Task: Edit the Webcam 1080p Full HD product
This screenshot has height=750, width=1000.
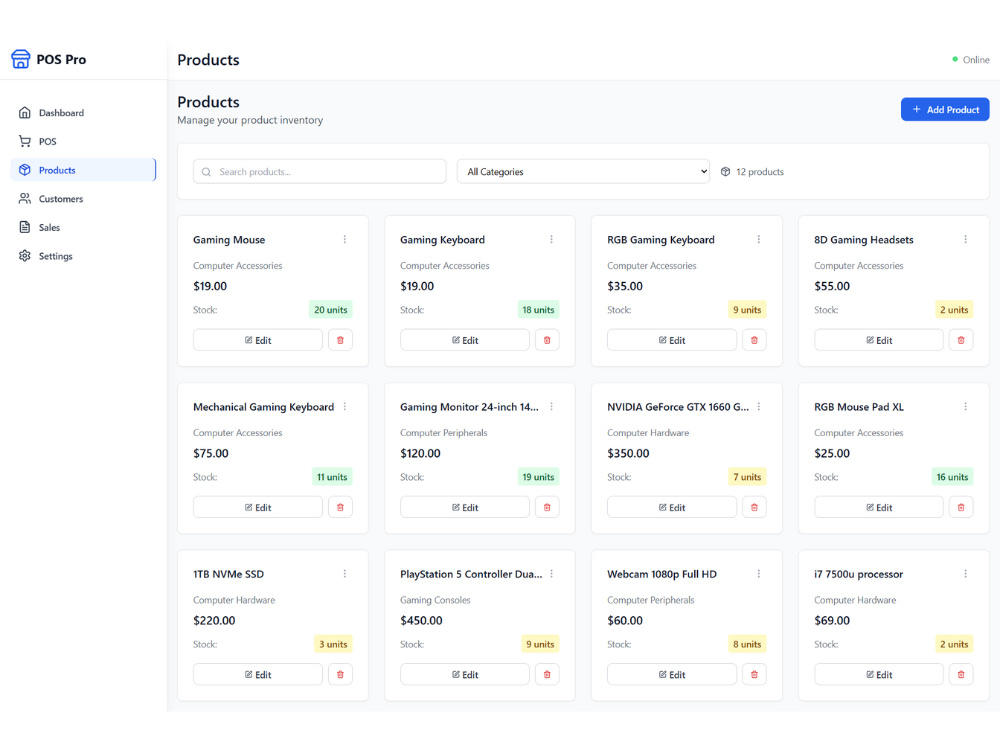Action: 672,674
